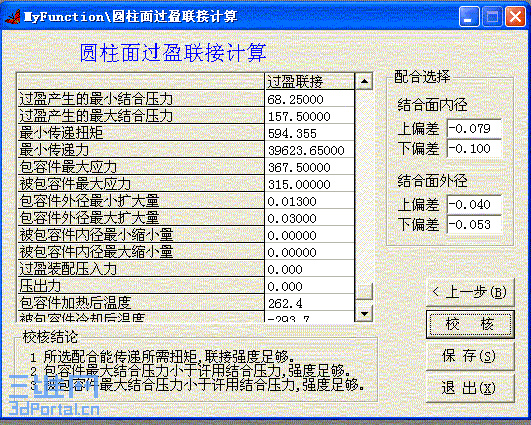The width and height of the screenshot is (531, 425).
Task: Select row 压出力
Action: tap(186, 286)
